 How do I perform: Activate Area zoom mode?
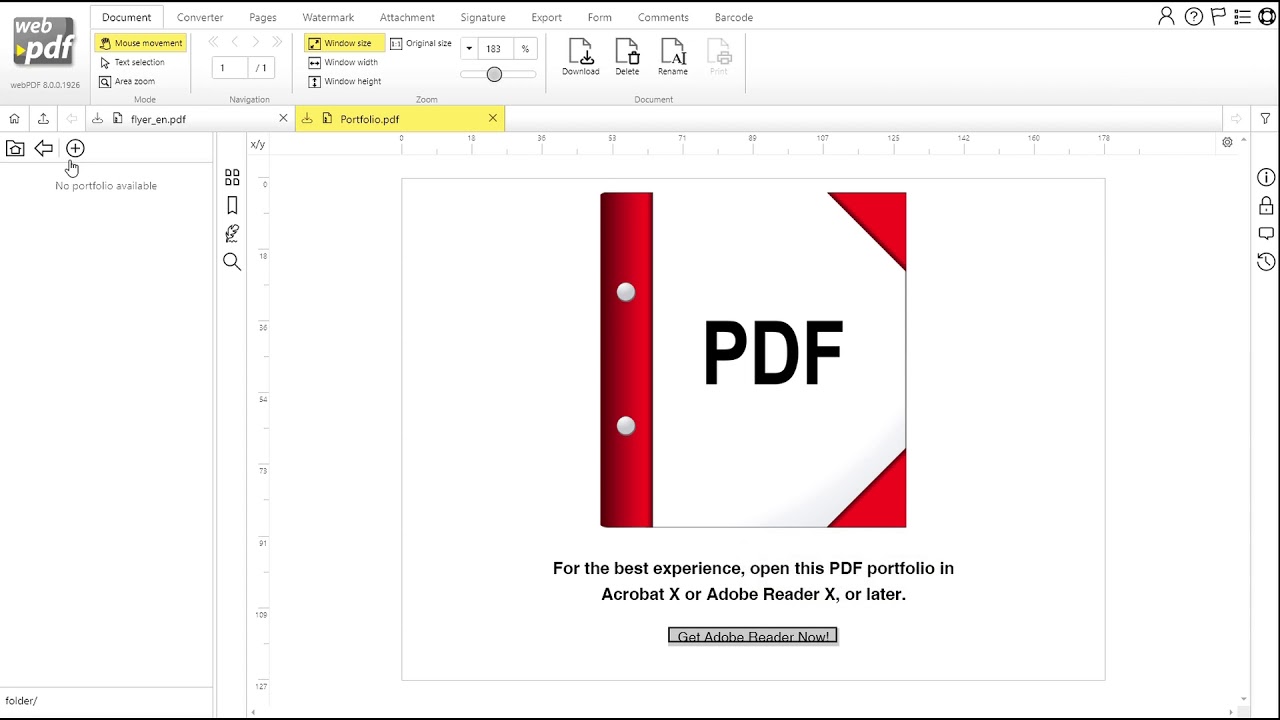127,81
